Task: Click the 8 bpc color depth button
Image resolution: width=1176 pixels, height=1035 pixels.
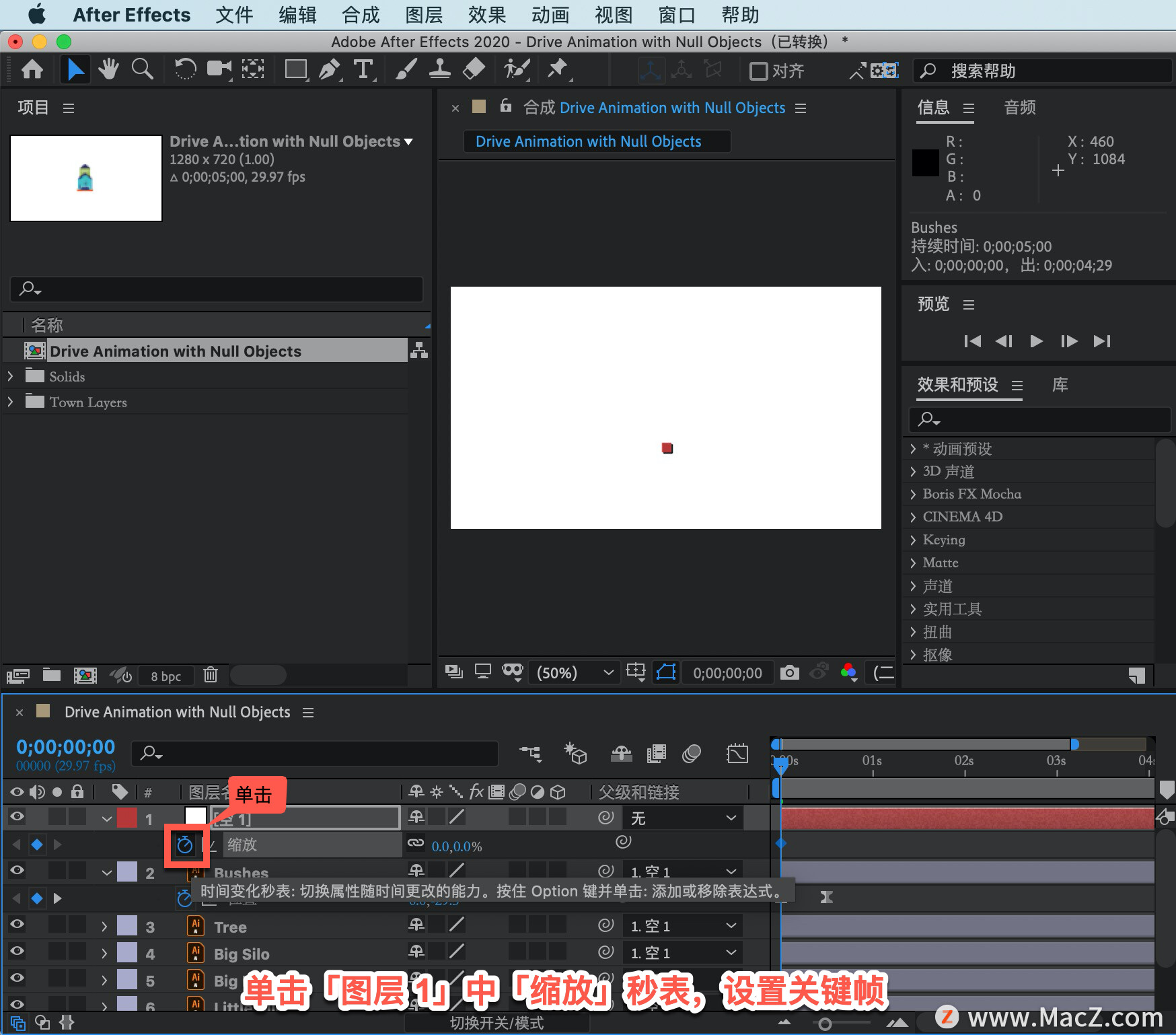Action: [x=166, y=676]
